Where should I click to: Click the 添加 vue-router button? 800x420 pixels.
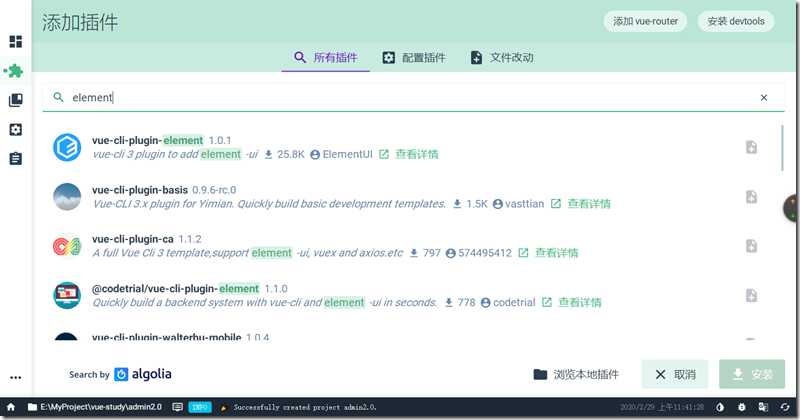645,21
